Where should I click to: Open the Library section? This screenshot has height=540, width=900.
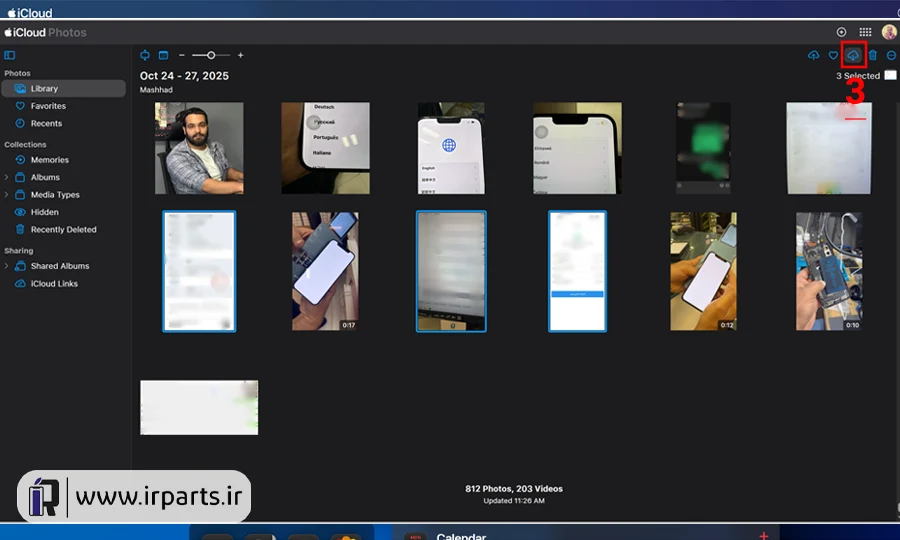[x=64, y=88]
